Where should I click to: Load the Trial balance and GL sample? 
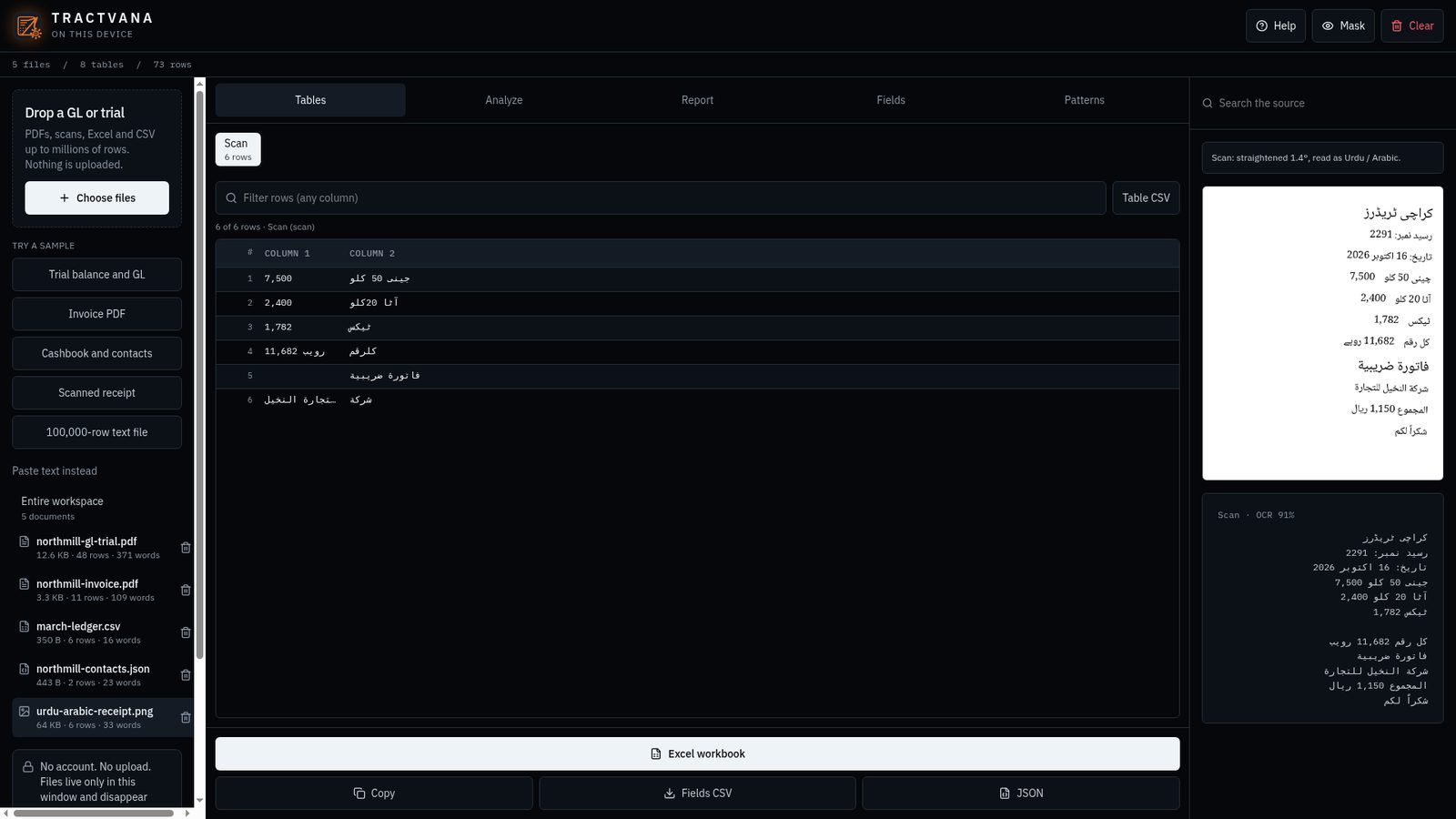coord(96,274)
